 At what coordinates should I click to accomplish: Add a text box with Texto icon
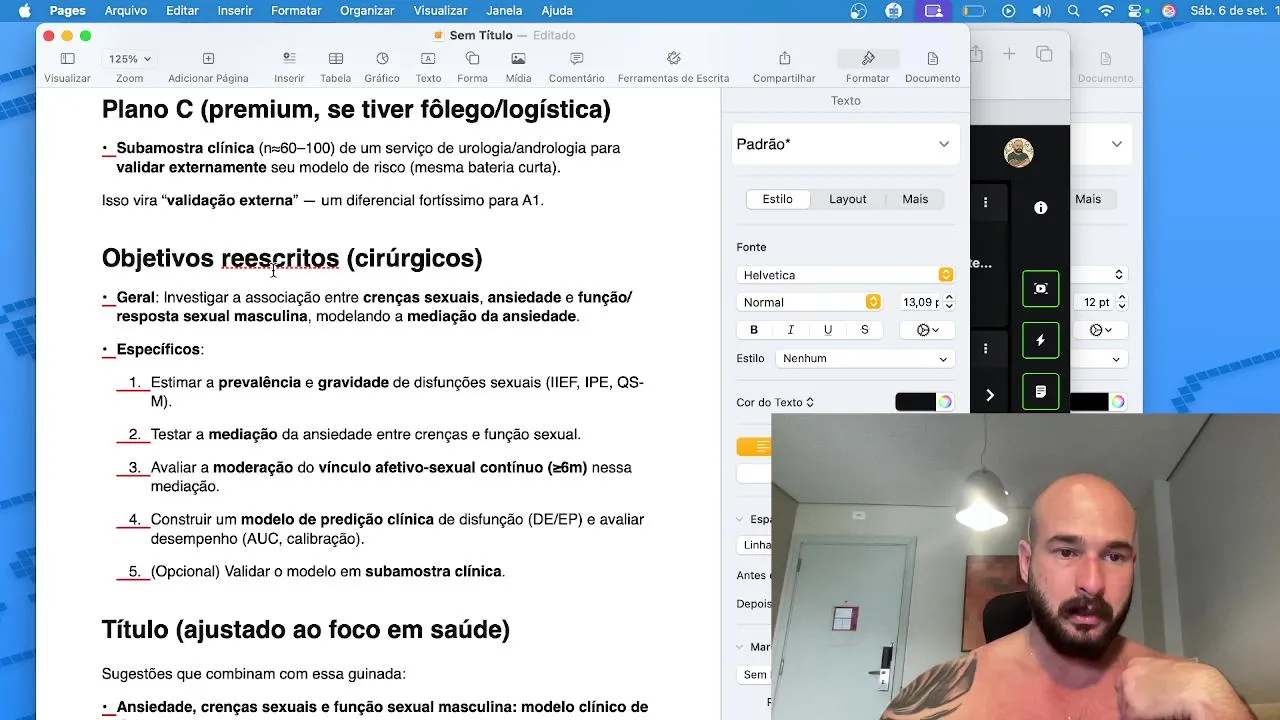coord(428,59)
